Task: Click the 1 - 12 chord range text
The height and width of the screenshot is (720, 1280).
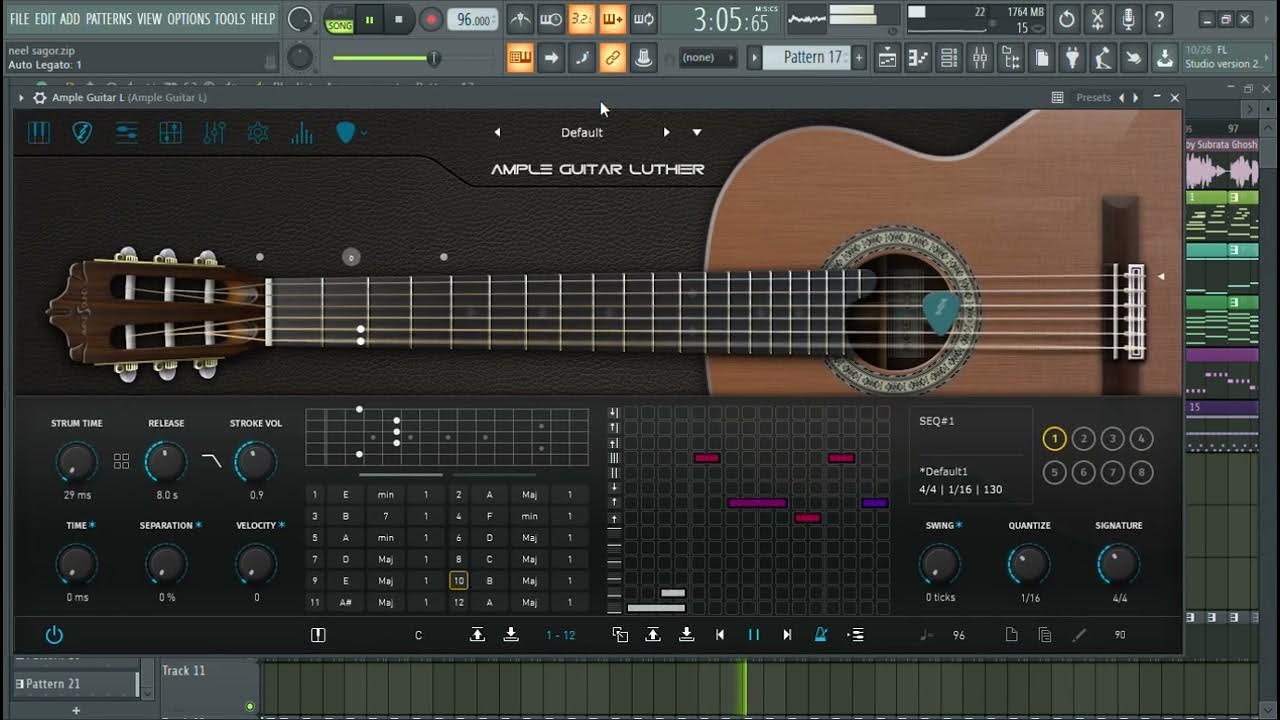Action: tap(560, 635)
